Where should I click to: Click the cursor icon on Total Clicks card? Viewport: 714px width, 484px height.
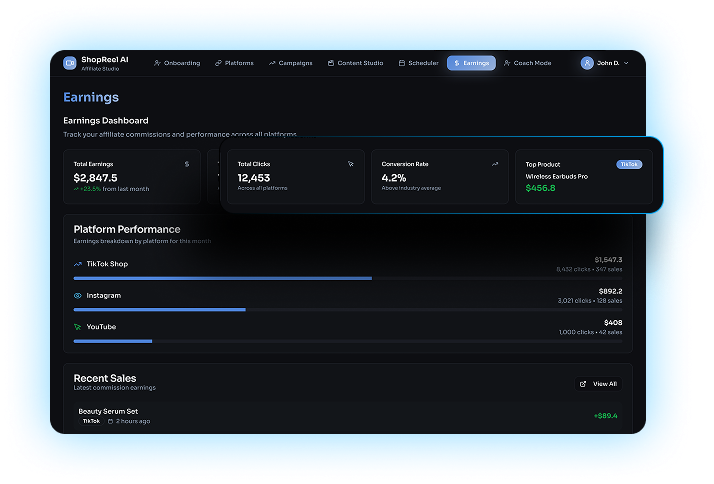point(350,164)
